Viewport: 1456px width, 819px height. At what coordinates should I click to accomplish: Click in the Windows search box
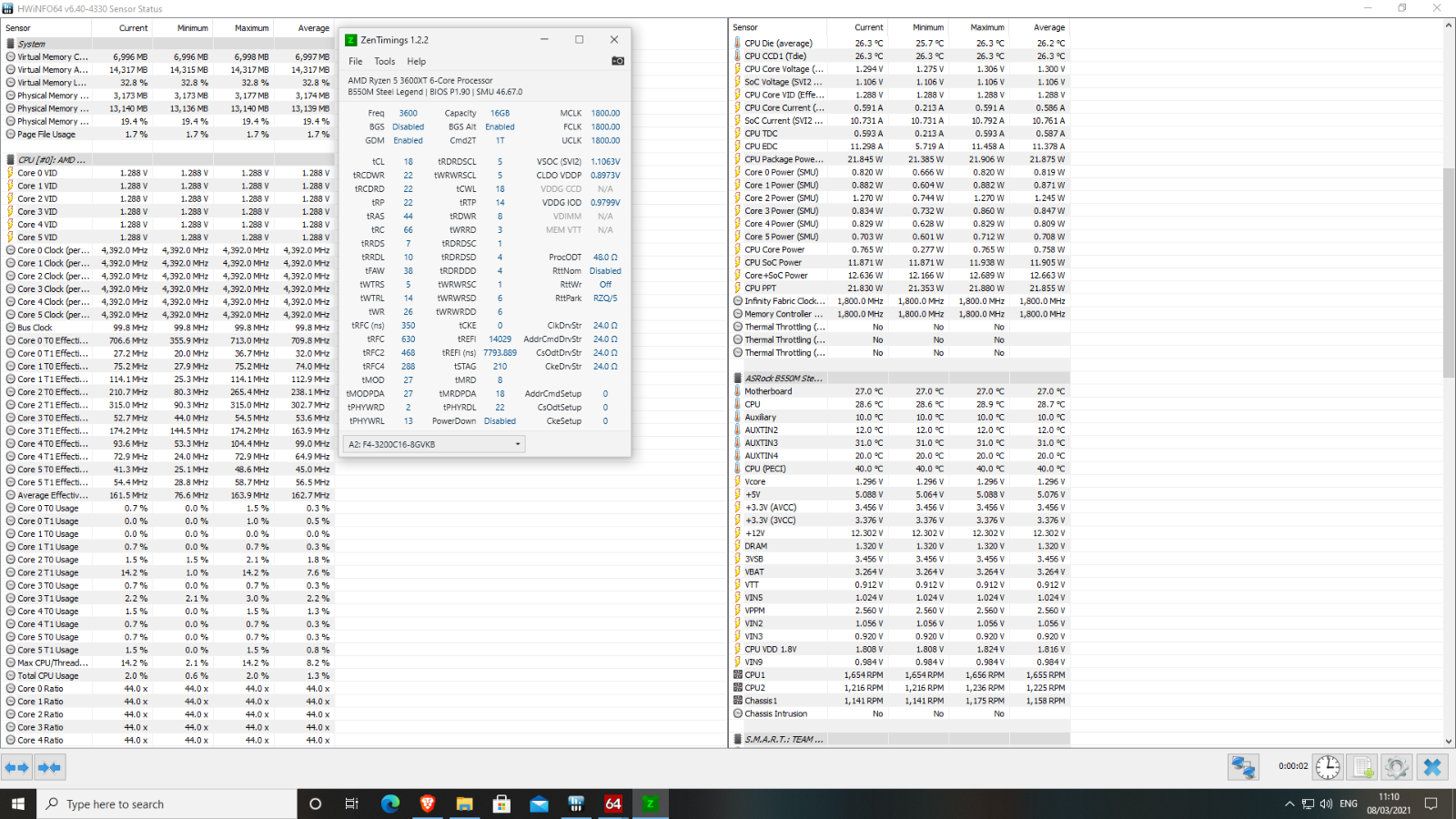167,804
